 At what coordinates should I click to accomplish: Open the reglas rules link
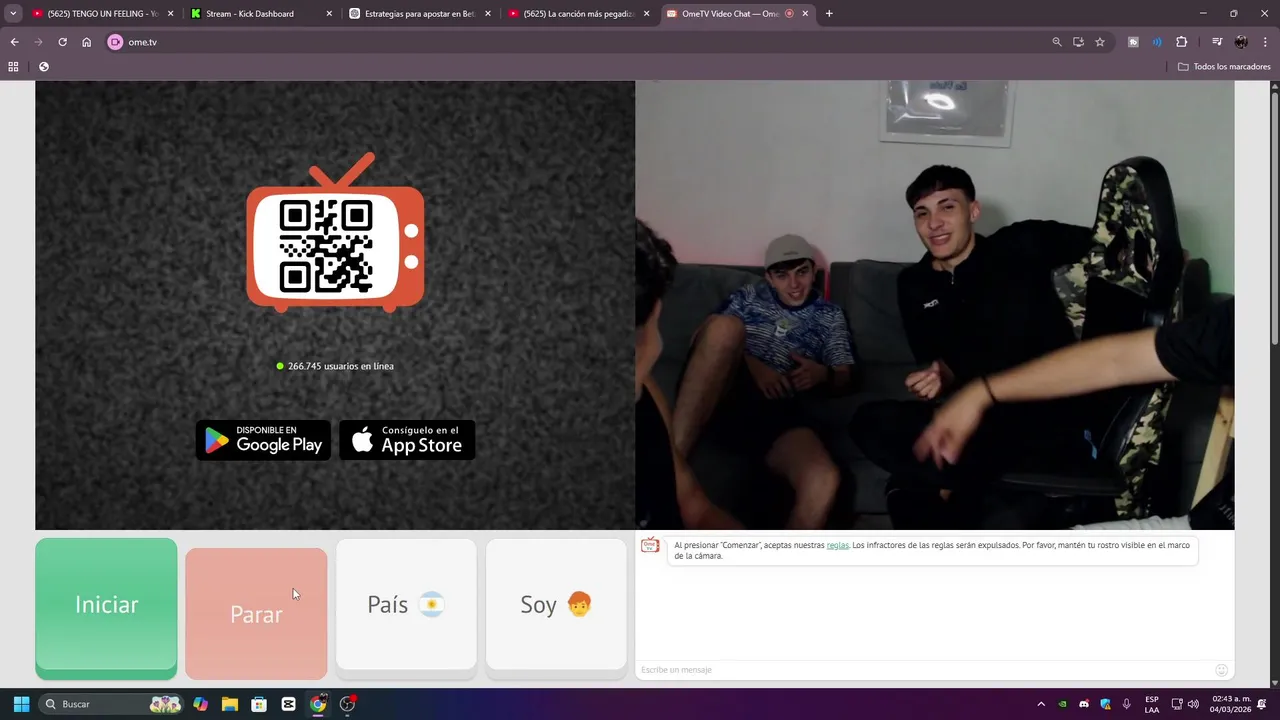coord(837,545)
